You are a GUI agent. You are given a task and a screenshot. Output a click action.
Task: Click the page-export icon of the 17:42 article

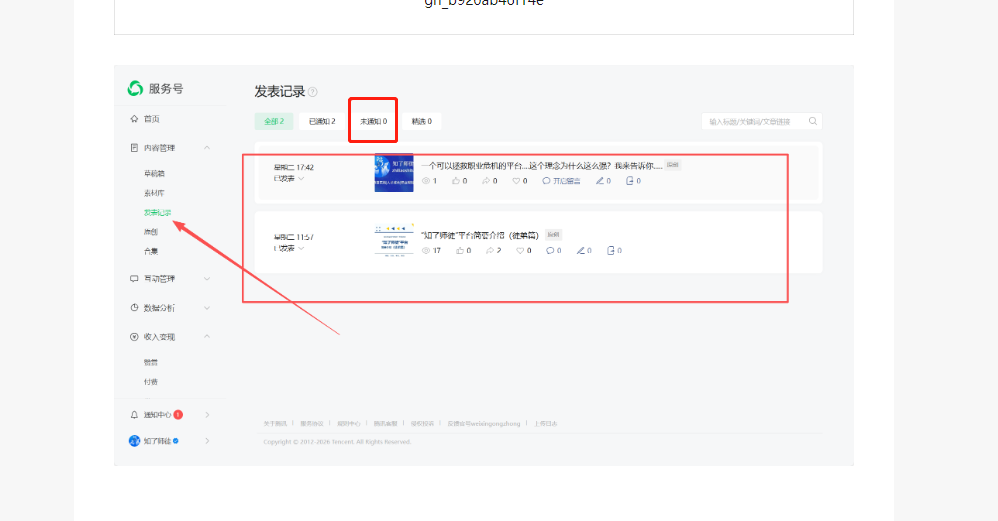point(629,181)
